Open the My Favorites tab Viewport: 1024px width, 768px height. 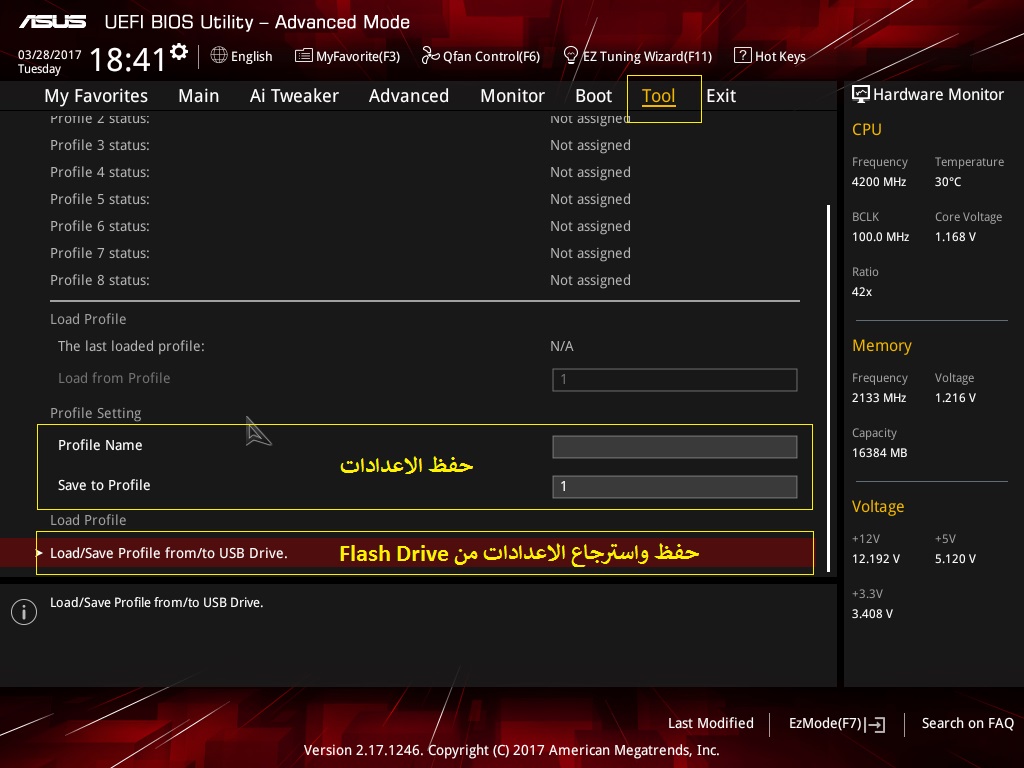pyautogui.click(x=96, y=96)
